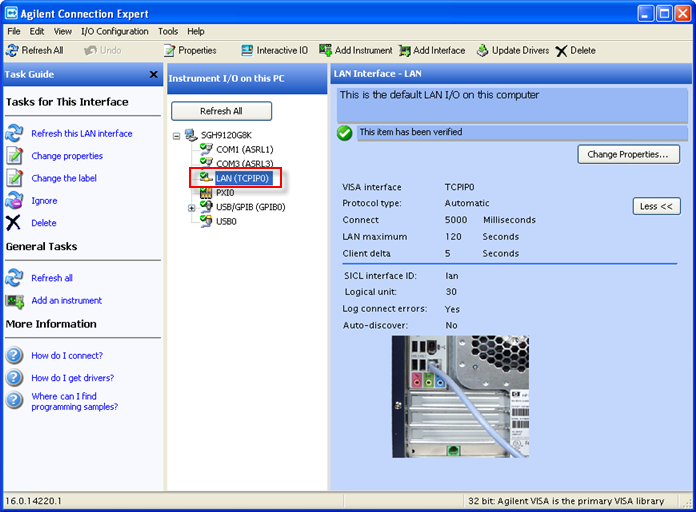The height and width of the screenshot is (512, 696).
Task: Click Refresh this LAN interface link
Action: click(x=82, y=133)
